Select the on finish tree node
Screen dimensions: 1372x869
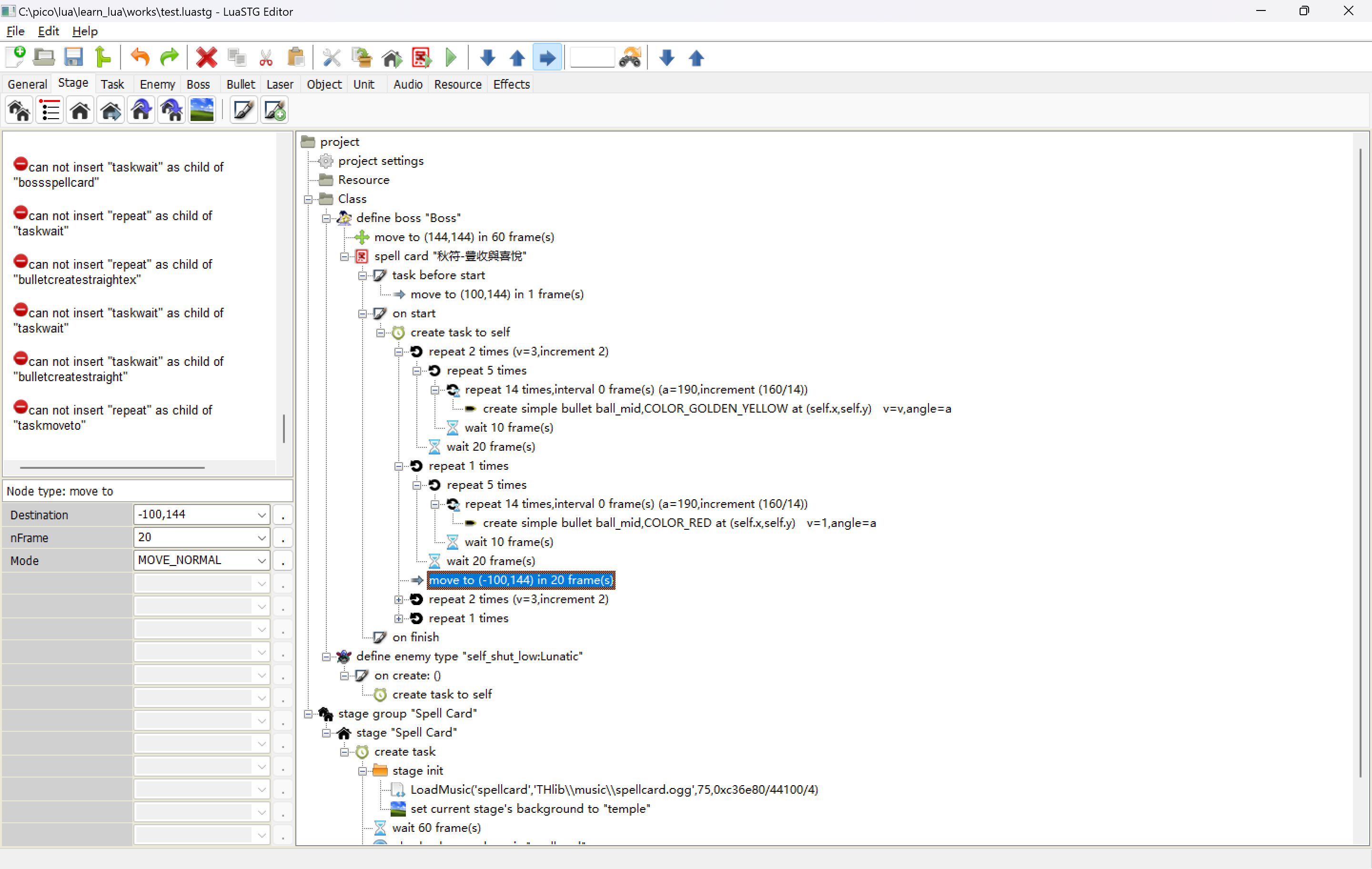(415, 637)
